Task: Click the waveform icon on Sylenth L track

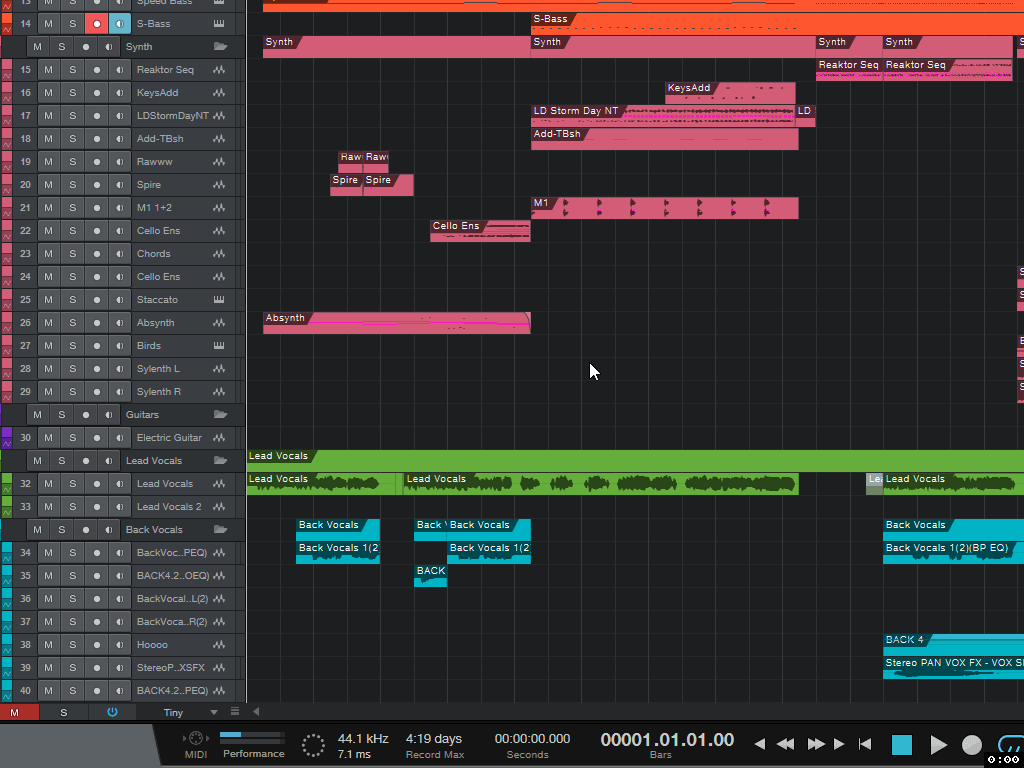Action: [x=219, y=369]
